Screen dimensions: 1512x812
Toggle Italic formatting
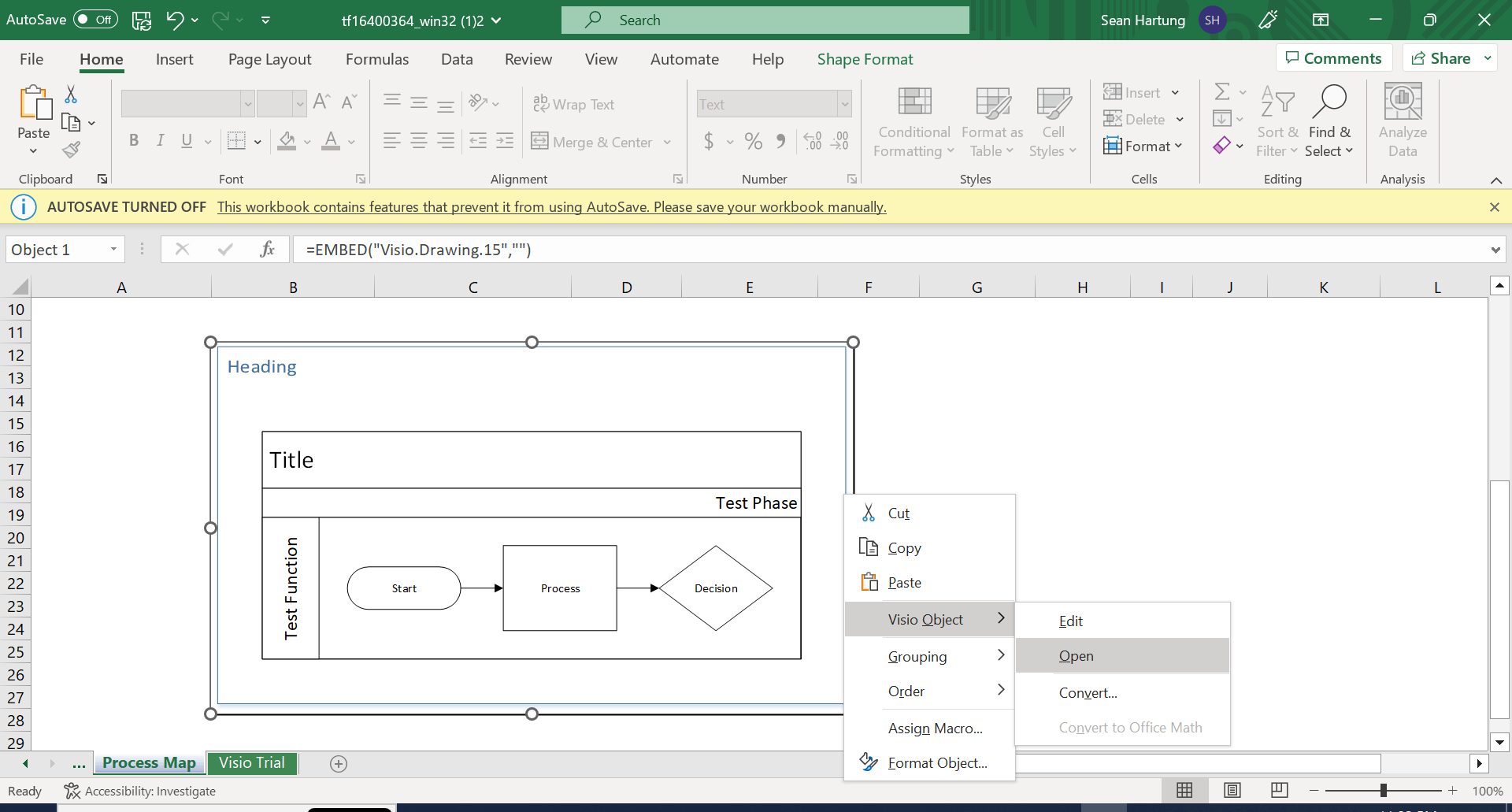[160, 141]
